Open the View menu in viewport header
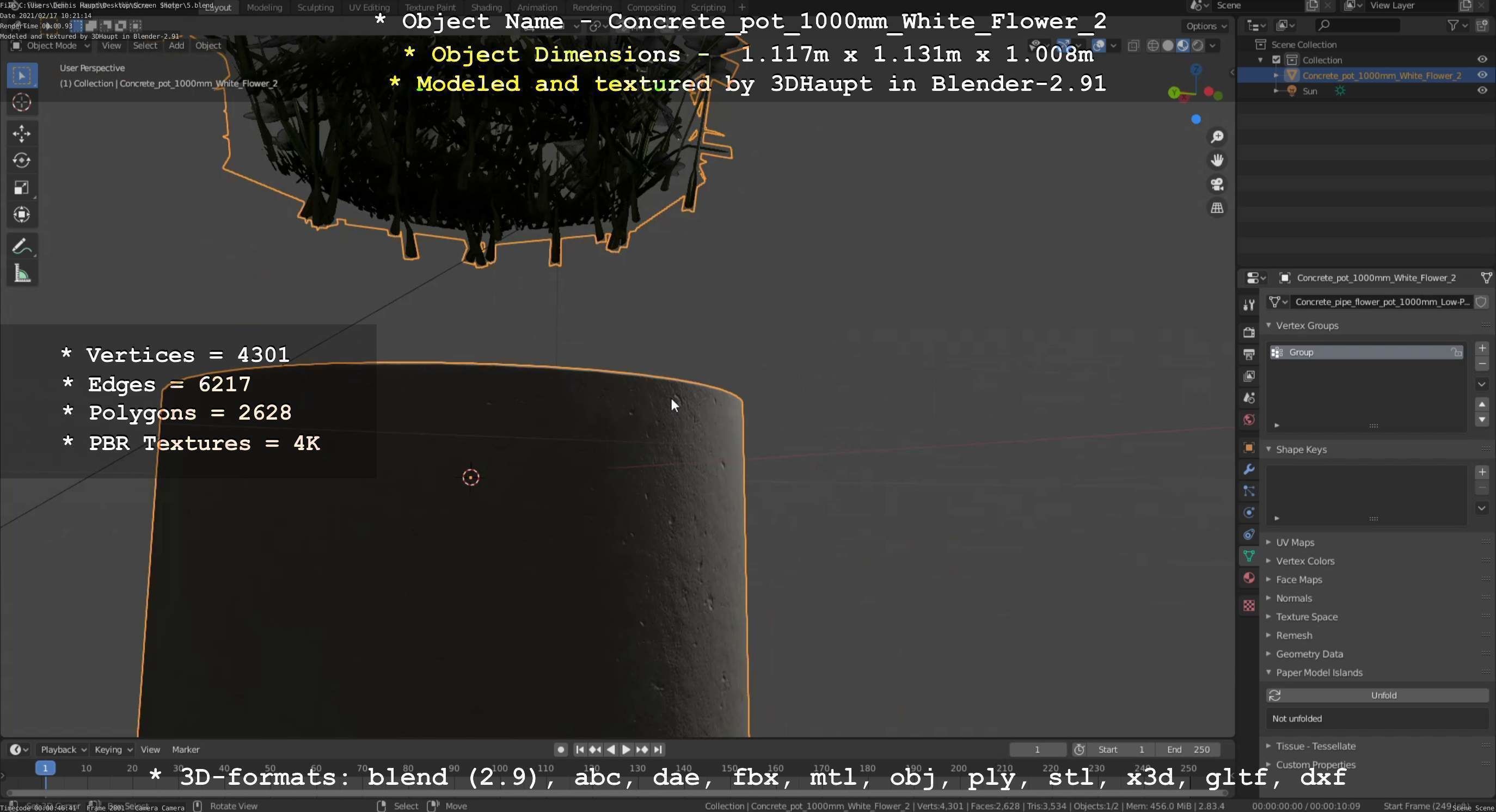This screenshot has height=812, width=1496. point(112,45)
